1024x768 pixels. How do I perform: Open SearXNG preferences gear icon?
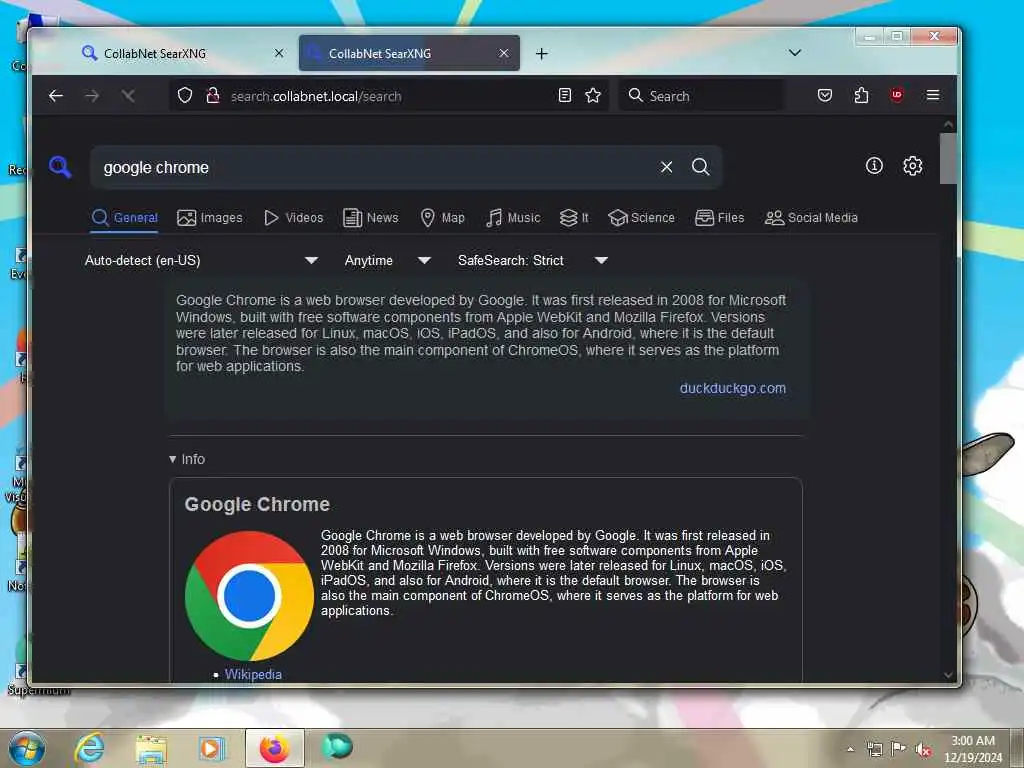(912, 166)
